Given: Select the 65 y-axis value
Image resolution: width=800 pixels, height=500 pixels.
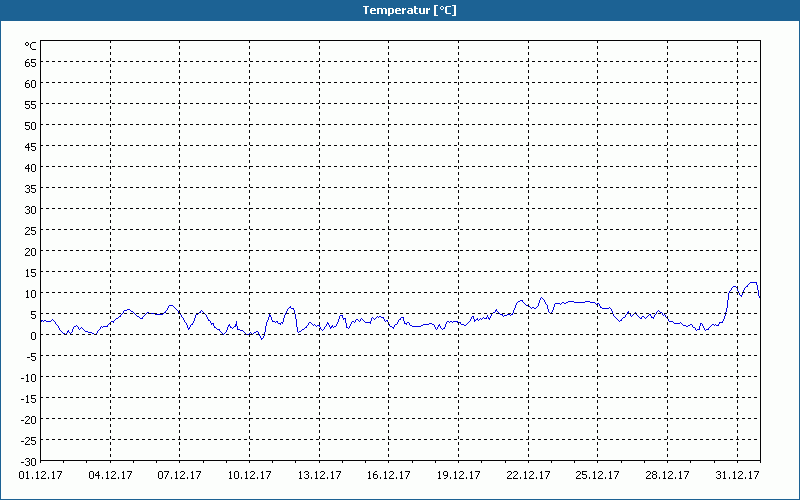Looking at the screenshot, I should [x=31, y=63].
